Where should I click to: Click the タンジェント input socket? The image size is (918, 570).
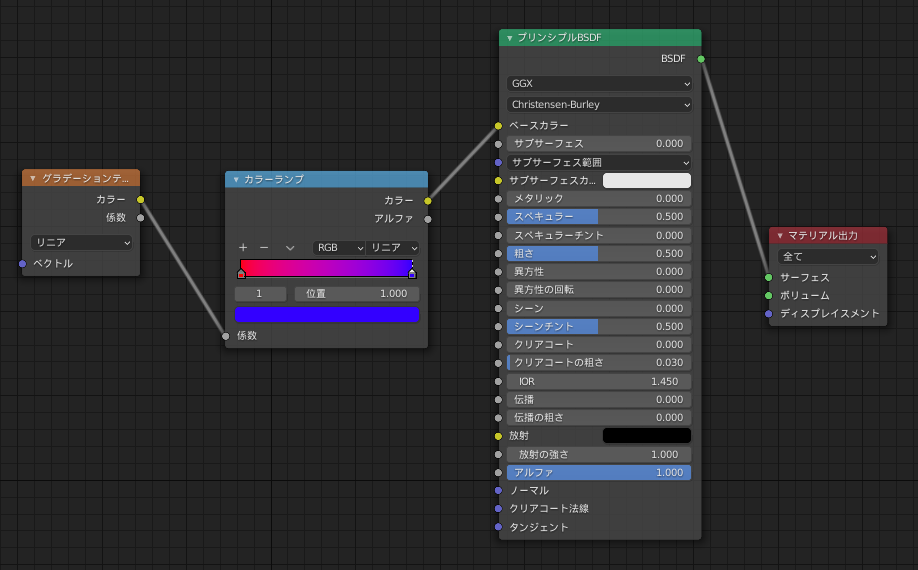coord(498,527)
